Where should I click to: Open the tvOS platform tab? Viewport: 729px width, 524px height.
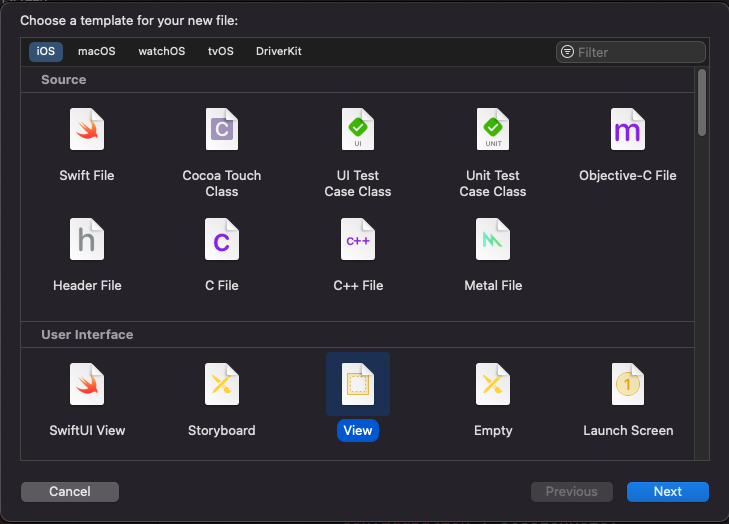(x=221, y=51)
